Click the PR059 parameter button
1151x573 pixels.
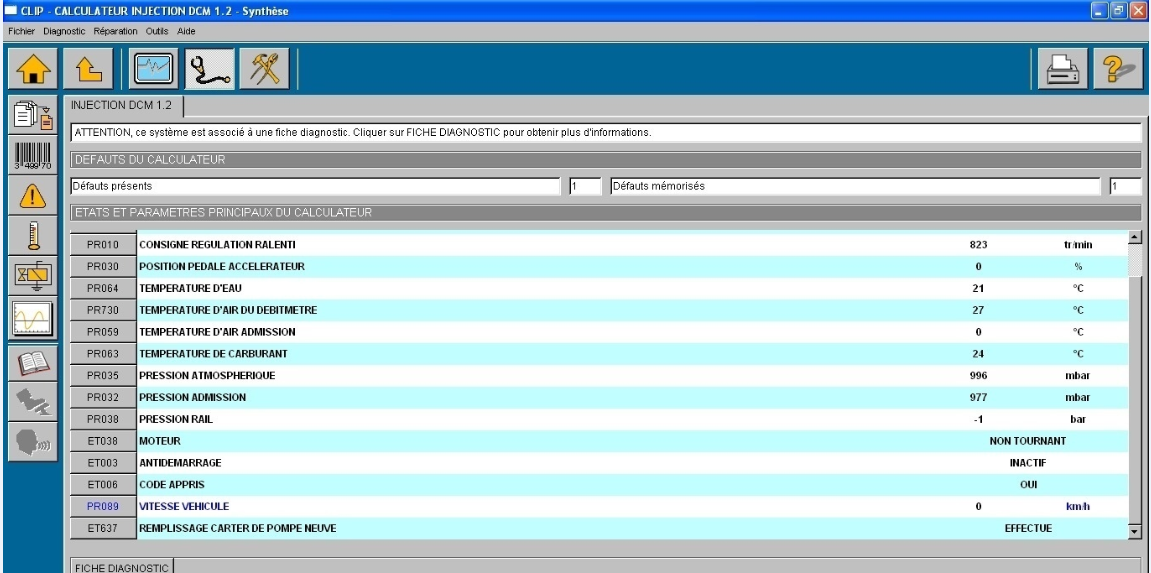coord(103,332)
